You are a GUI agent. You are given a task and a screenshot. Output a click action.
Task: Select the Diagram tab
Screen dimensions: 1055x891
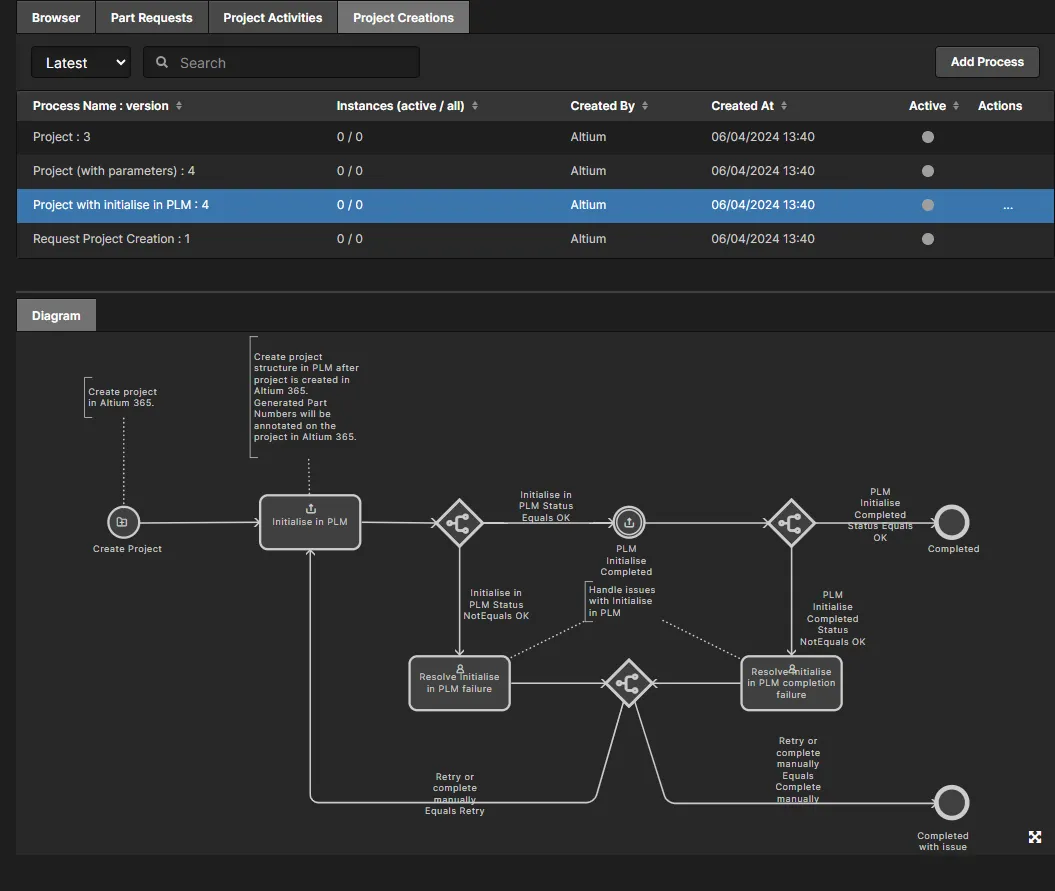pyautogui.click(x=56, y=316)
